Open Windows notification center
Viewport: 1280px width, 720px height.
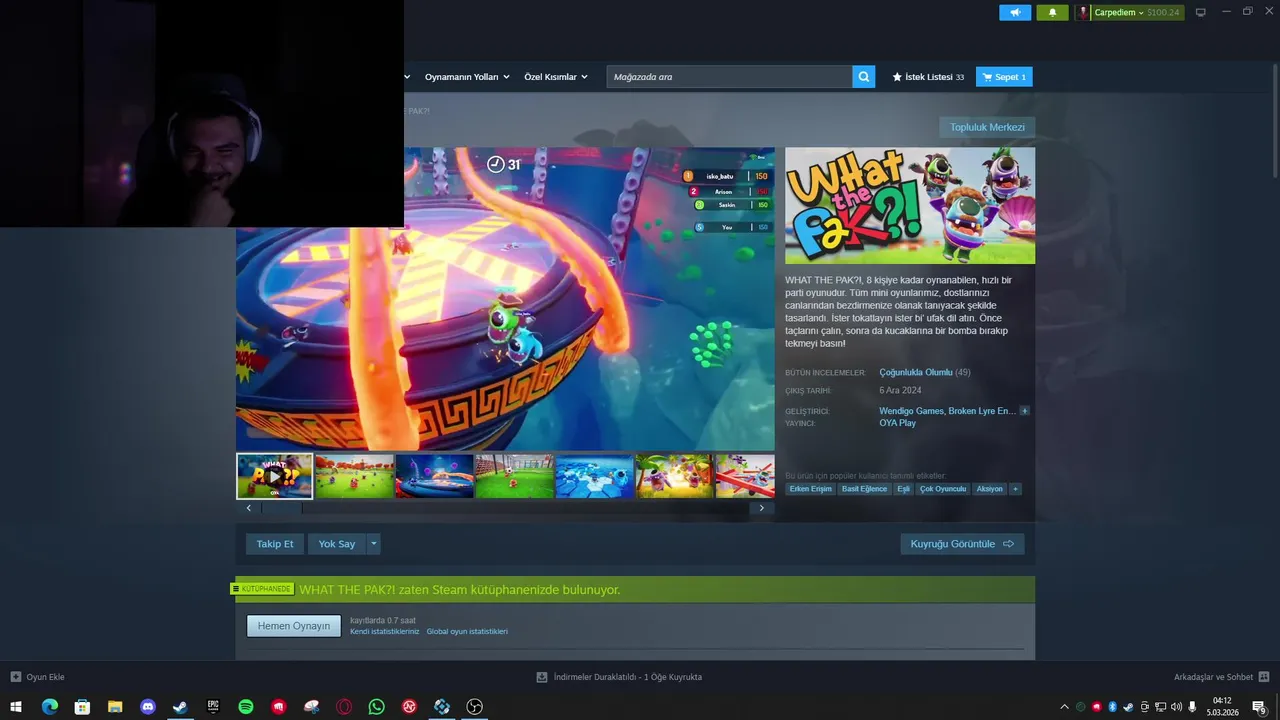[x=1260, y=707]
